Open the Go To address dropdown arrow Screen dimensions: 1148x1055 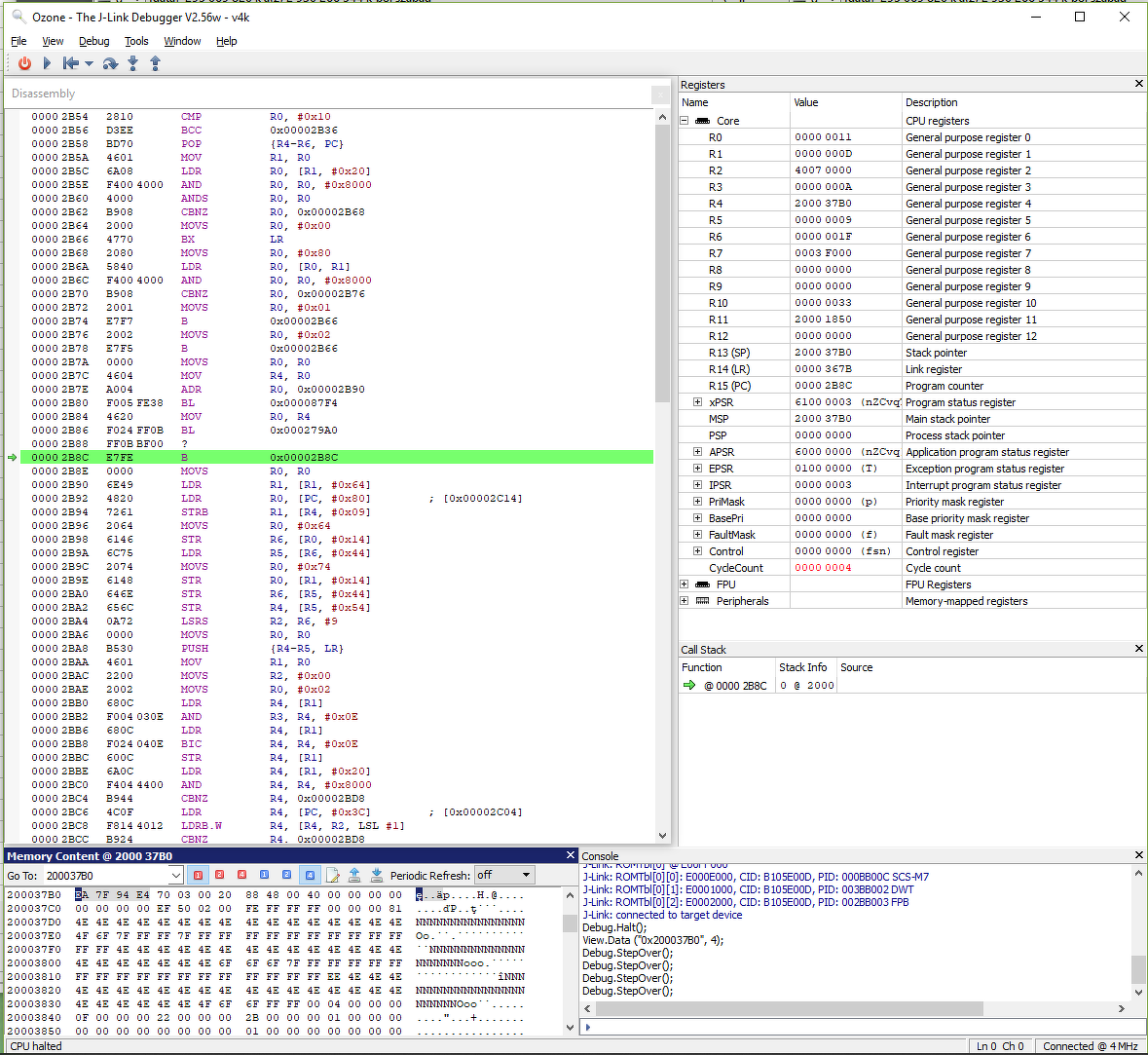point(175,876)
